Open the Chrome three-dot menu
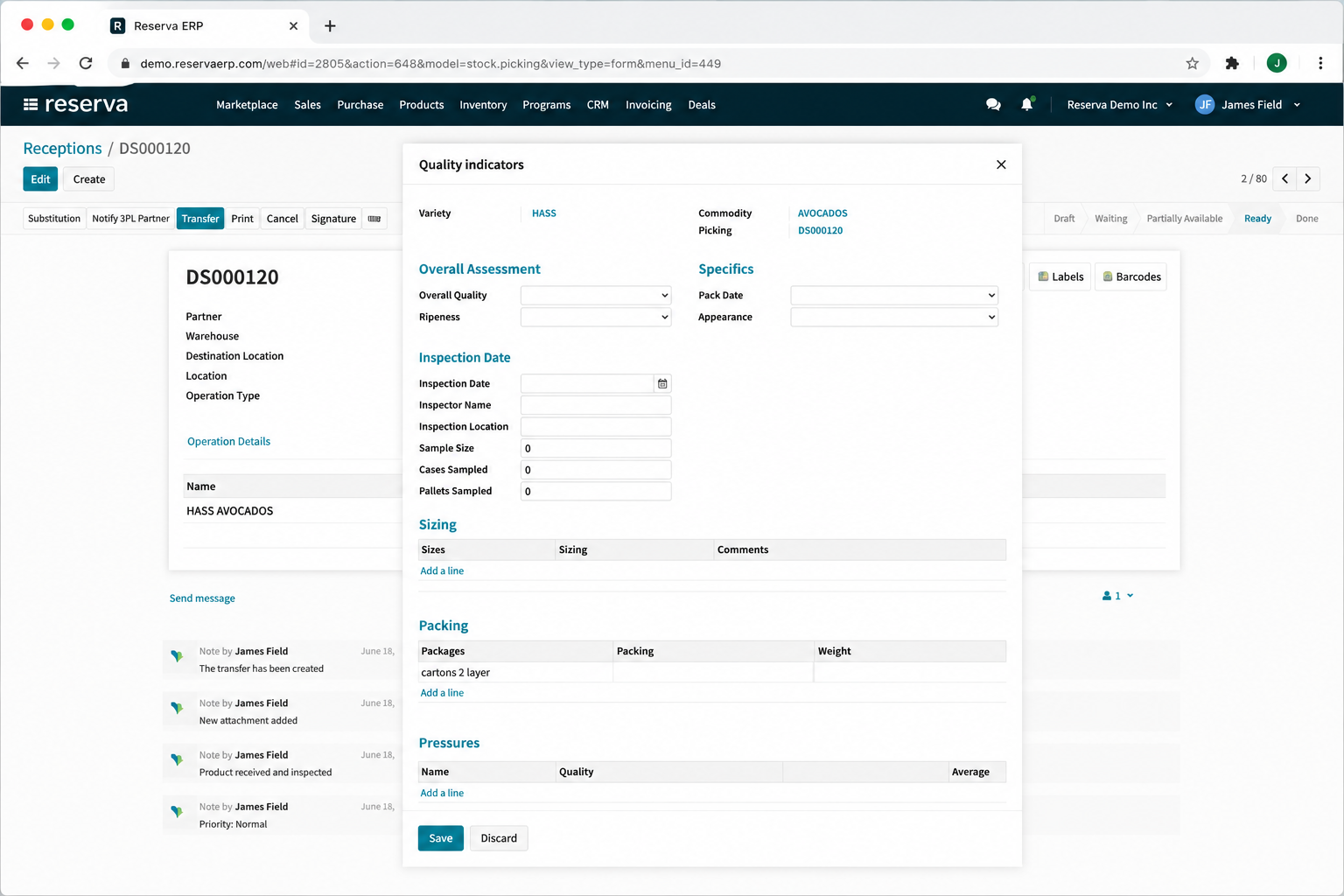The height and width of the screenshot is (896, 1344). [x=1320, y=63]
